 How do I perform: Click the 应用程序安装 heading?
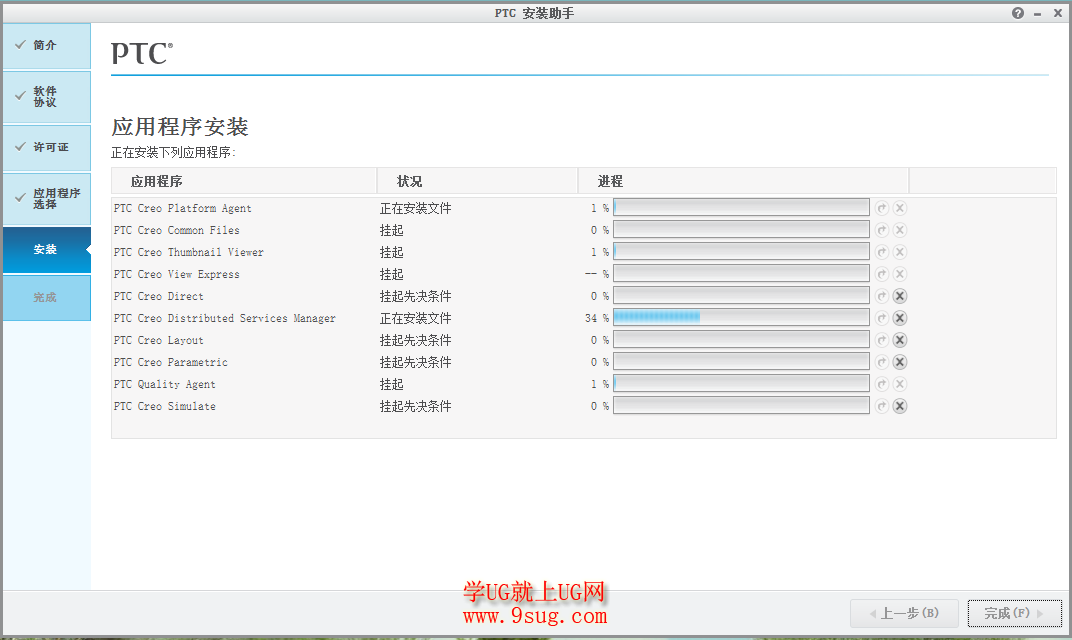(x=180, y=126)
